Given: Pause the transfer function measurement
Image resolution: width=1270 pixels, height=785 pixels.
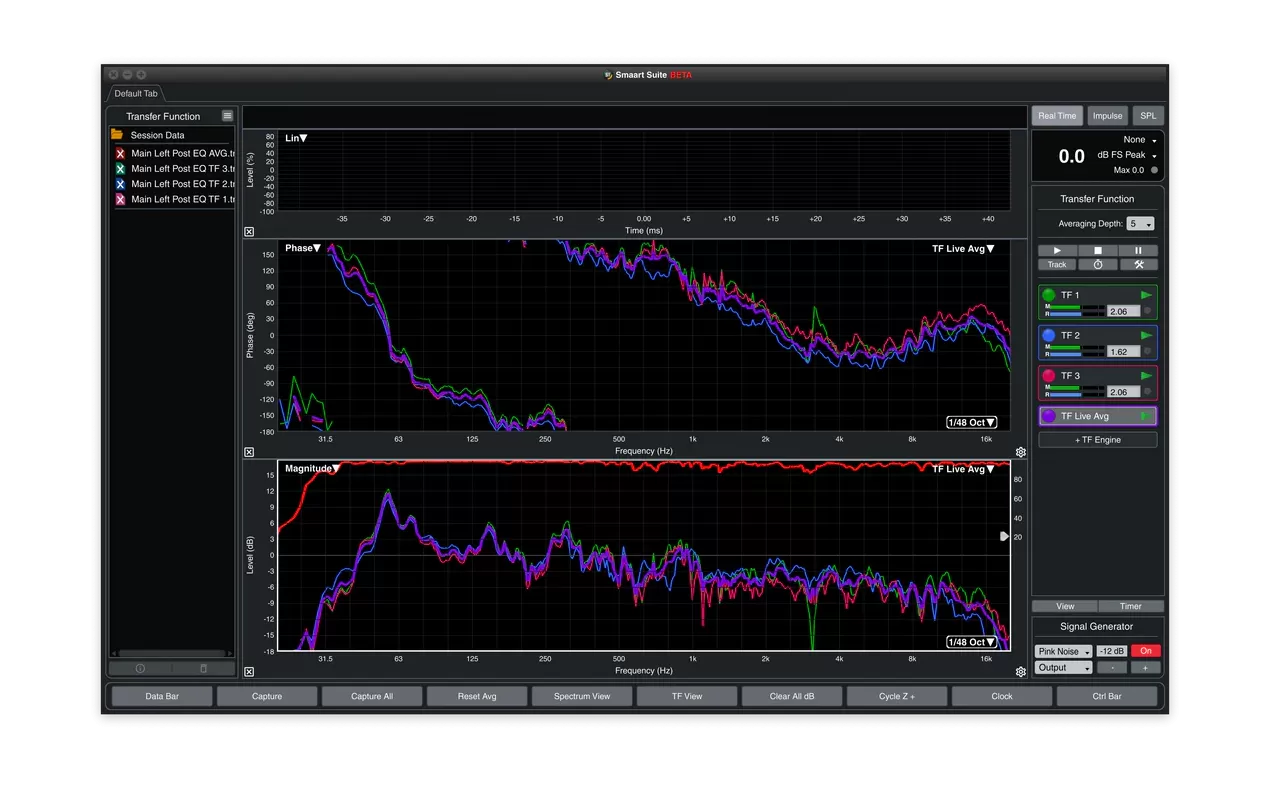Looking at the screenshot, I should pyautogui.click(x=1138, y=251).
